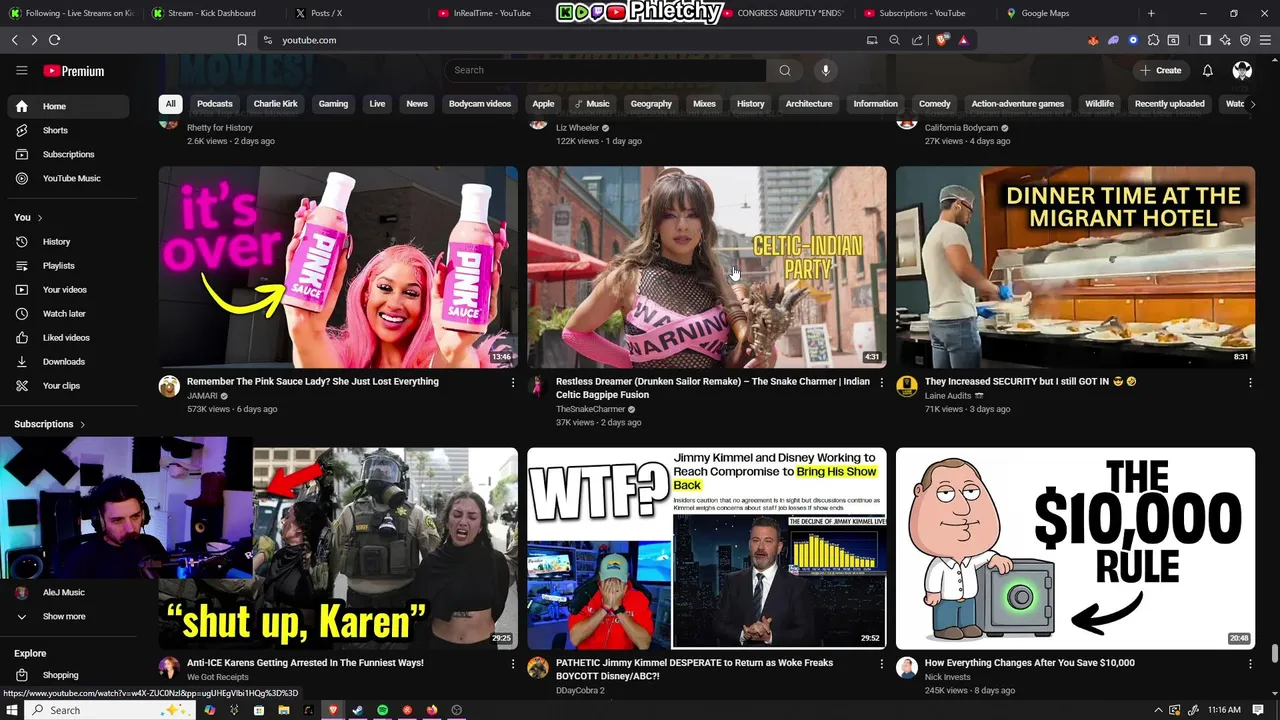Click the YouTube Premium logo
The image size is (1280, 720).
[74, 71]
